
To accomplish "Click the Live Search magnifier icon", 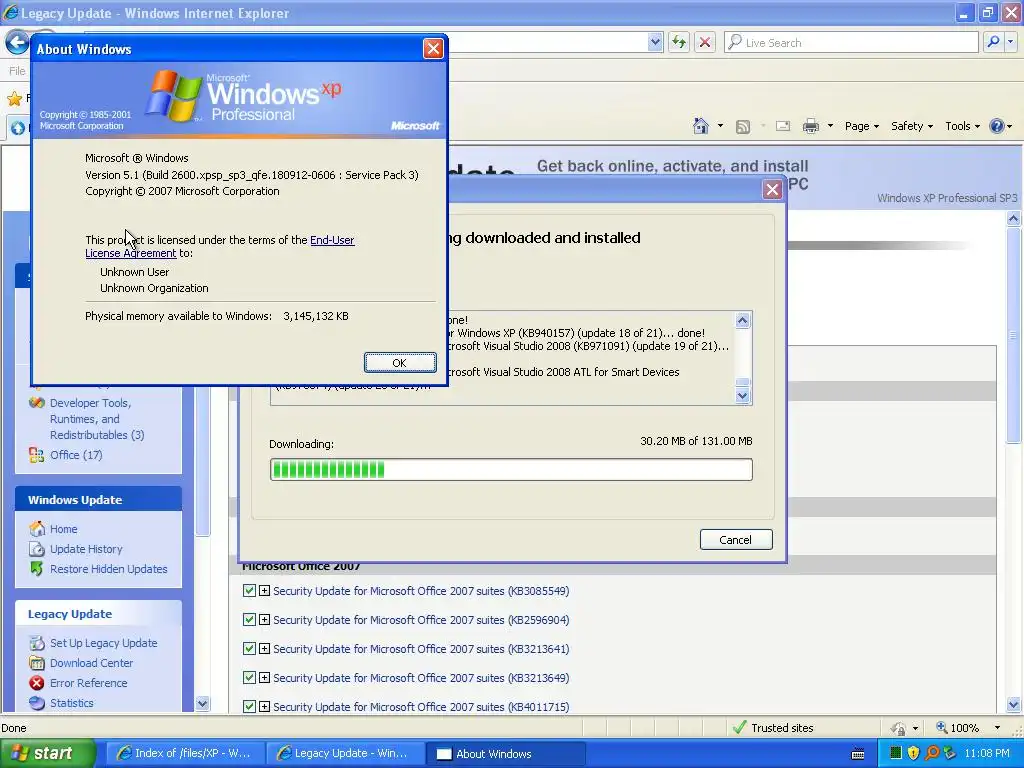I will [993, 42].
